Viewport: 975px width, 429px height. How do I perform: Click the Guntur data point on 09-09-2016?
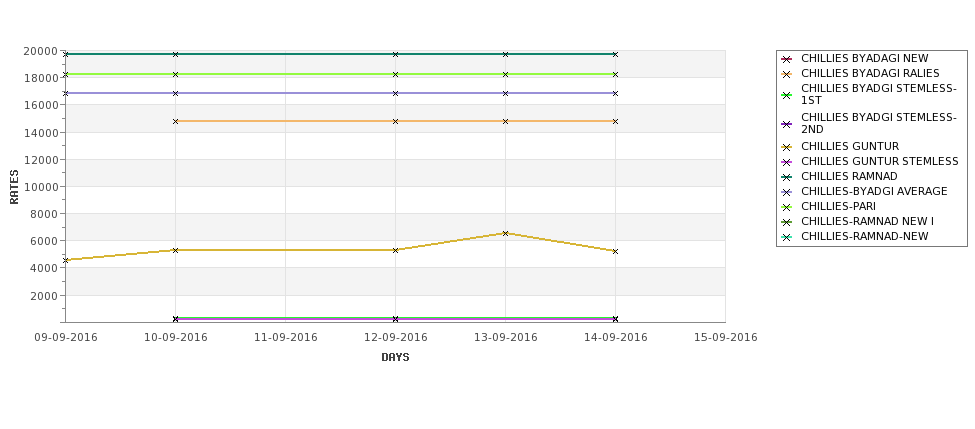[66, 261]
